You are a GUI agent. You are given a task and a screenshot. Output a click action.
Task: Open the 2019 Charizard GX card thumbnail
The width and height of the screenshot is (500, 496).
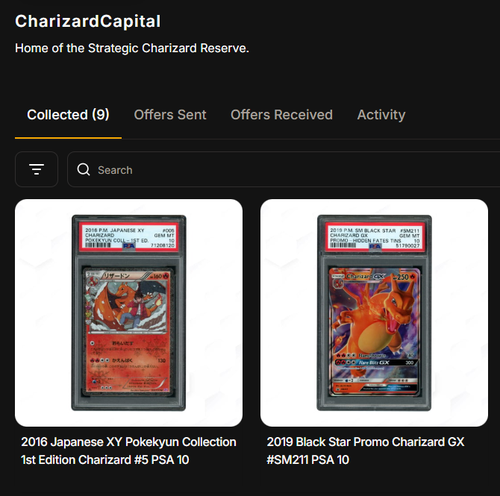pos(374,313)
